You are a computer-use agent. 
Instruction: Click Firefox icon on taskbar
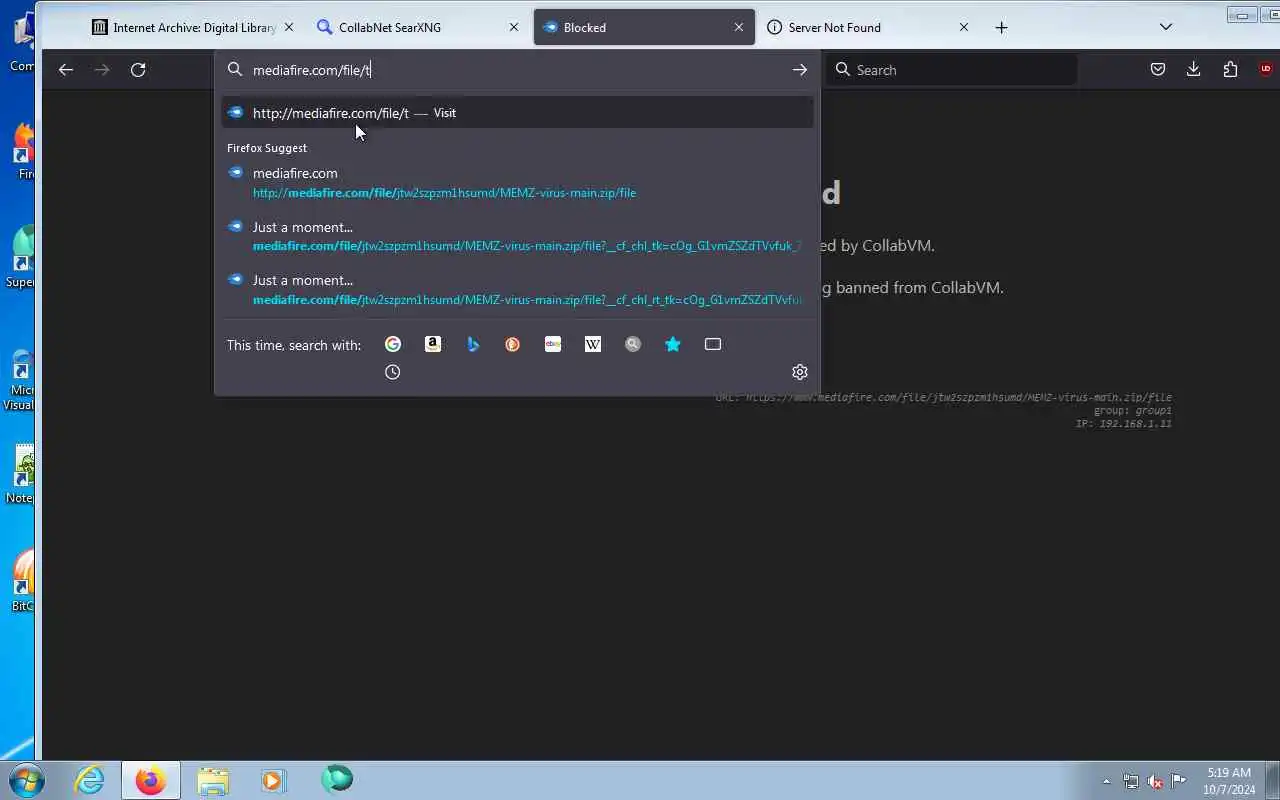tap(151, 779)
